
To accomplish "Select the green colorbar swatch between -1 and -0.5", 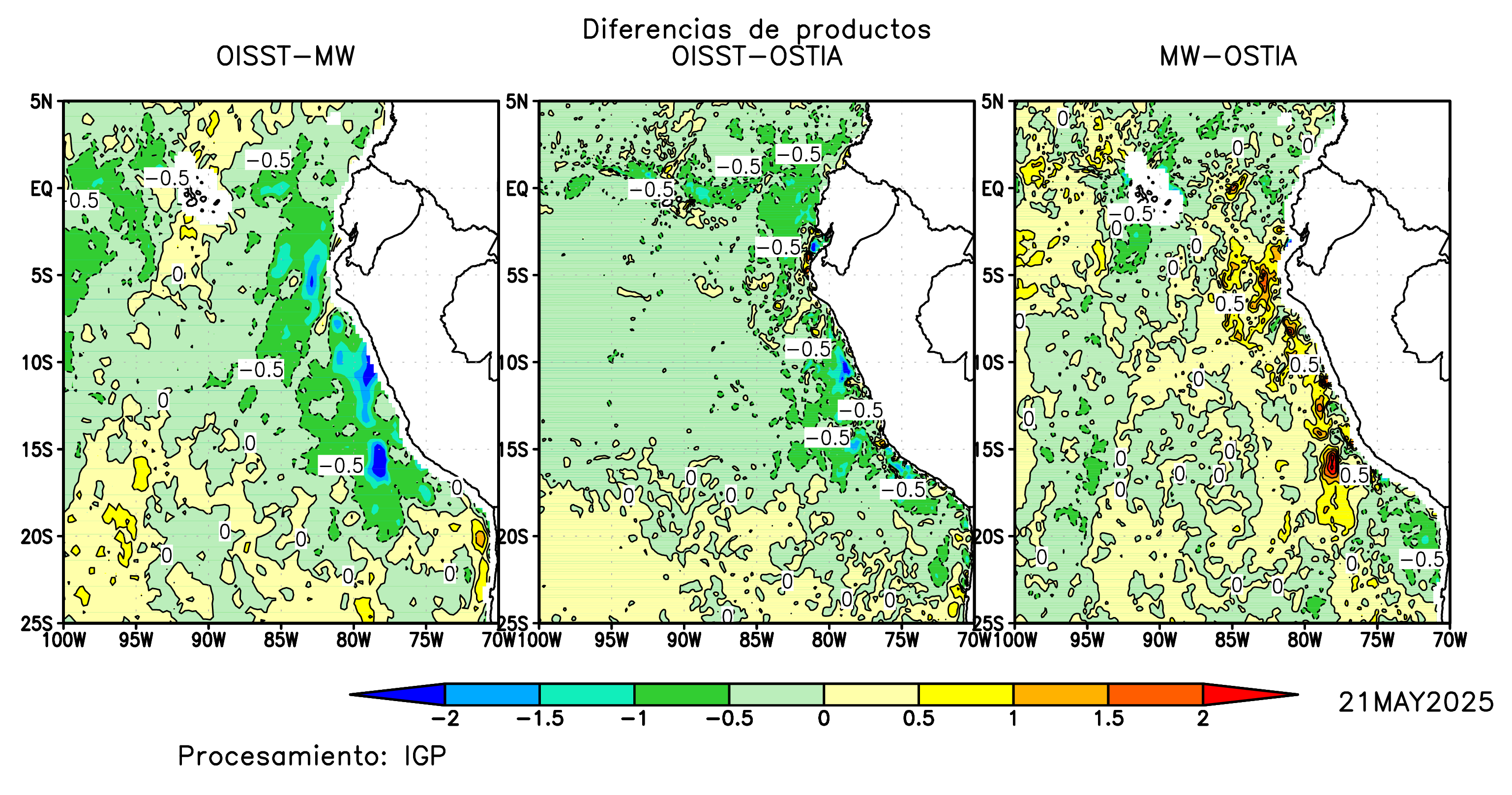I will (x=682, y=694).
